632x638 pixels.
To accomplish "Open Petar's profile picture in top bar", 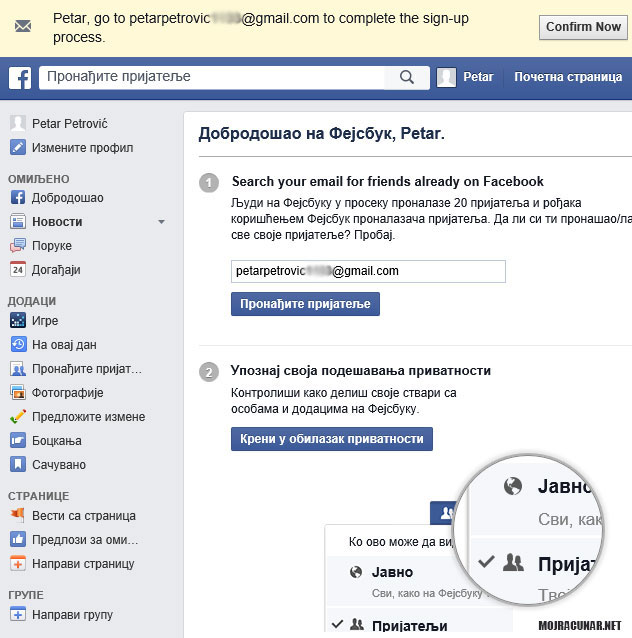I will 446,77.
